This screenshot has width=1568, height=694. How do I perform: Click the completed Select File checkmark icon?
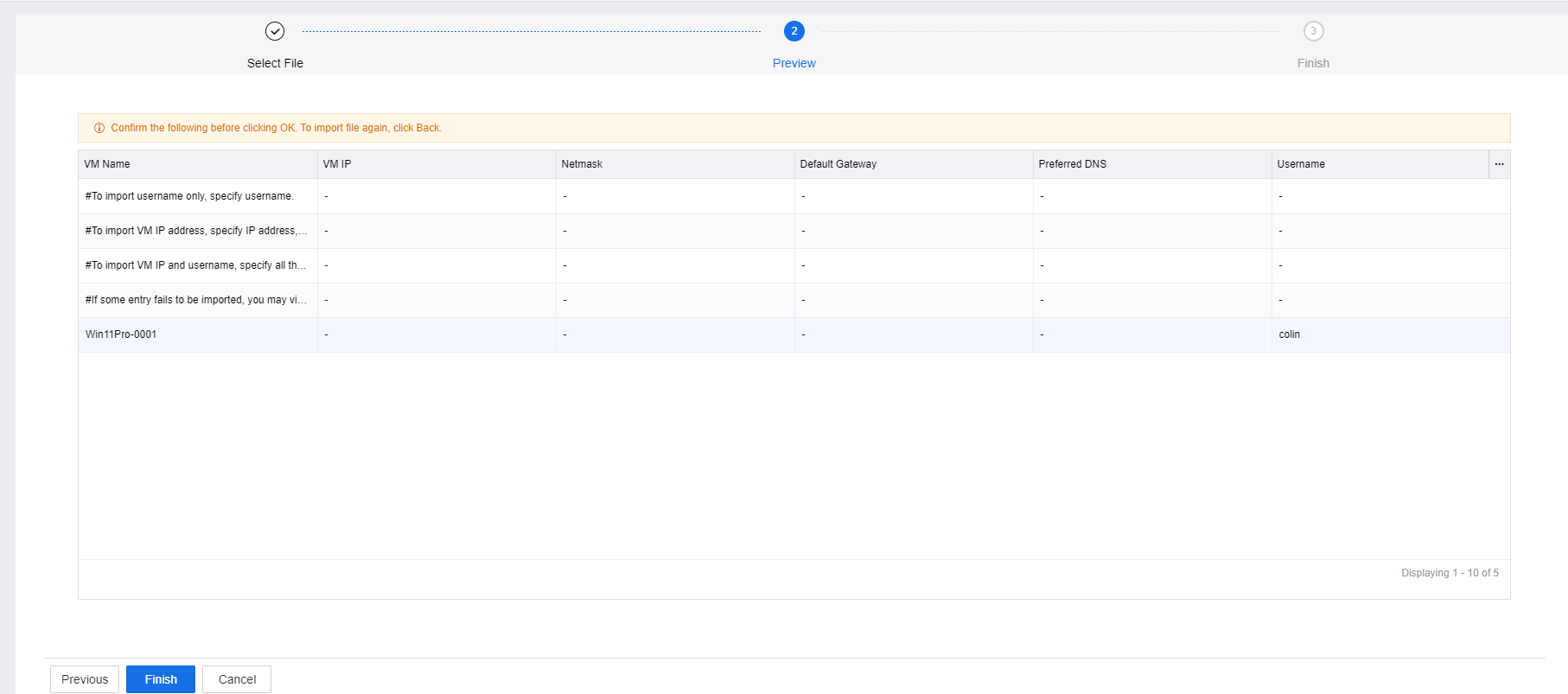click(275, 31)
